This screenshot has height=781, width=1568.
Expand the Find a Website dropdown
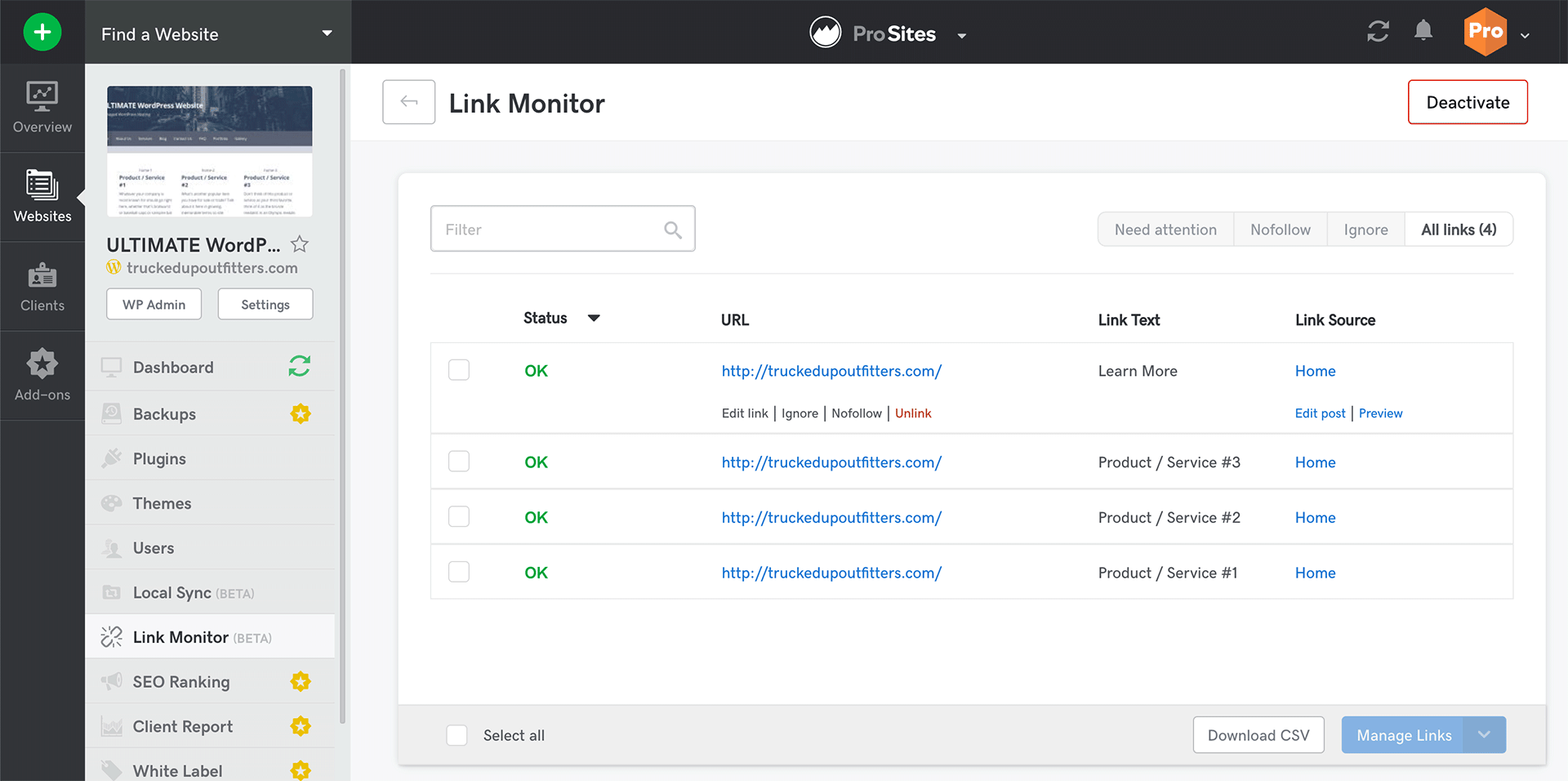(x=327, y=33)
